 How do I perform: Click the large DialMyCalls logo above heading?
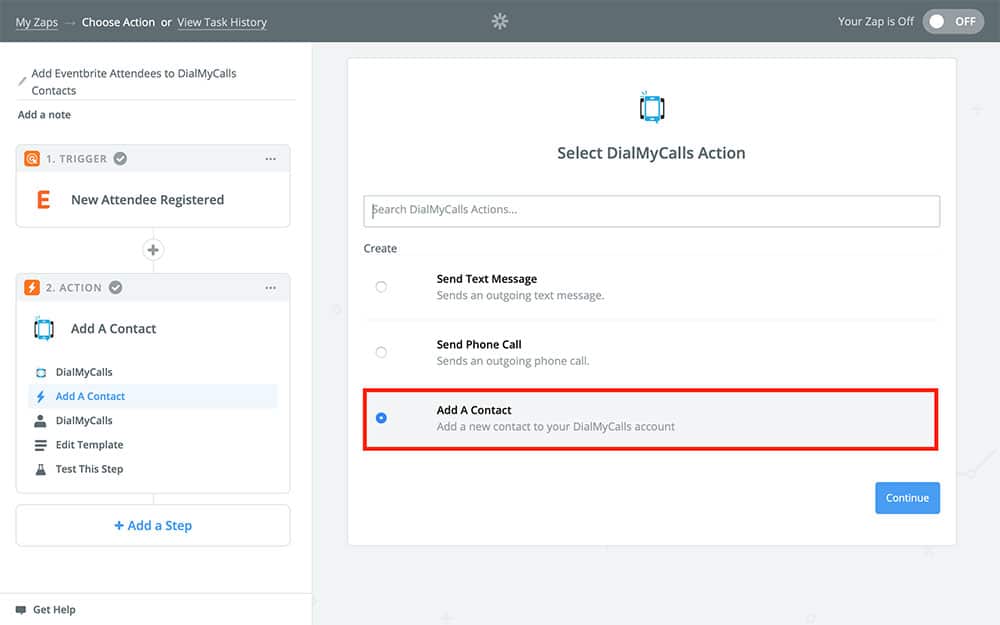[x=651, y=107]
